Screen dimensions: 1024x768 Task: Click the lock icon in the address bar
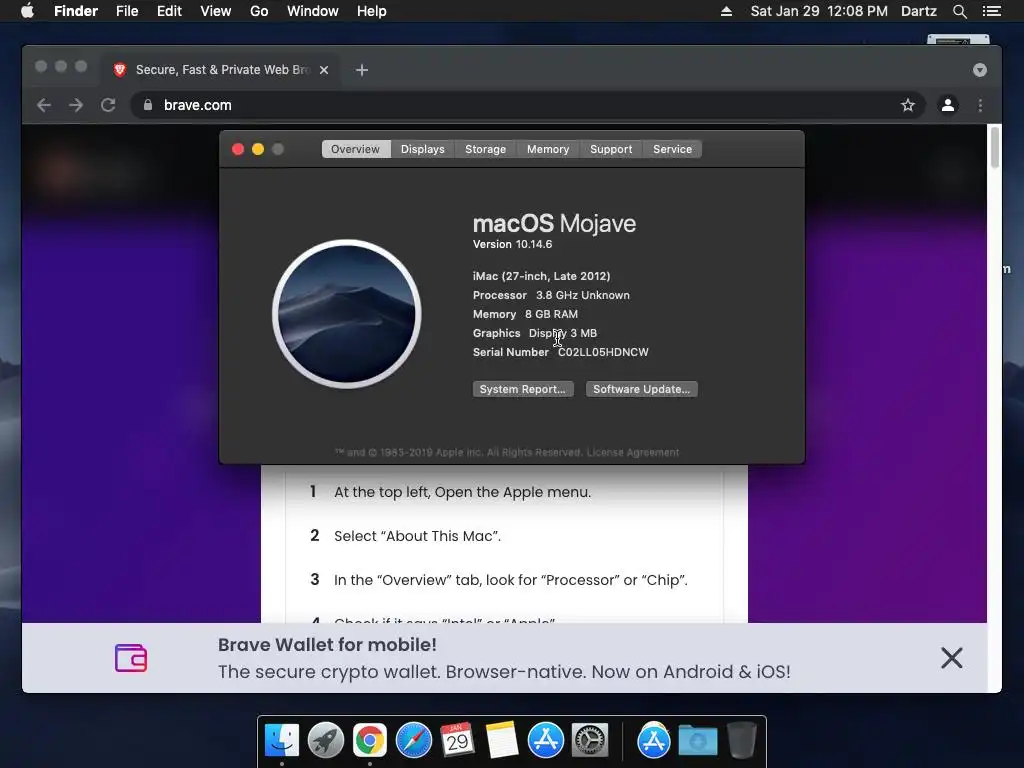tap(148, 105)
